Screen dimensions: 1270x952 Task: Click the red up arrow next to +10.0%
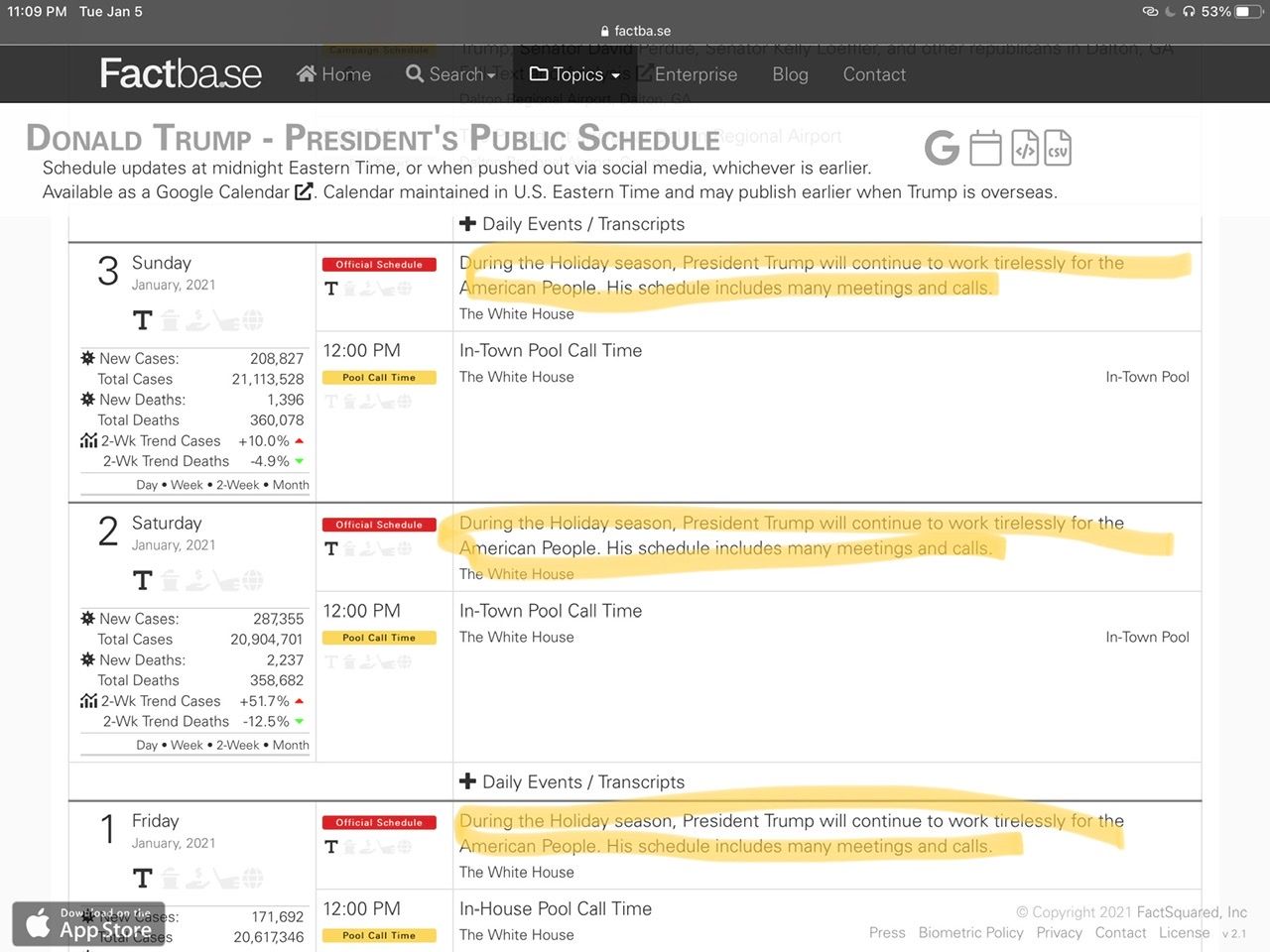pyautogui.click(x=299, y=440)
